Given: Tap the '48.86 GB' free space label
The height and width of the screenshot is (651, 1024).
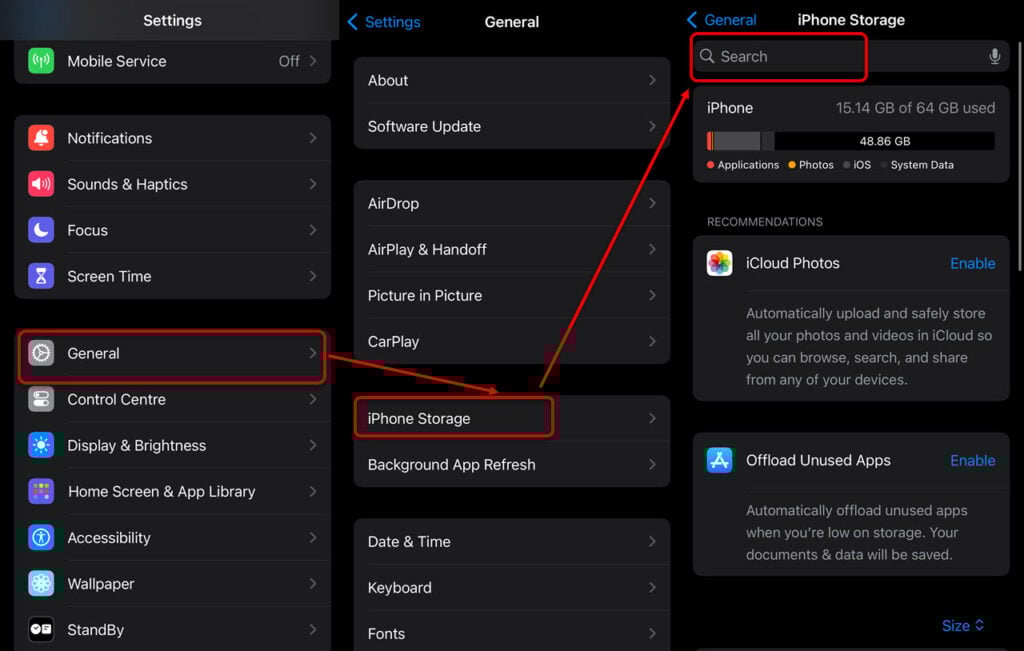Looking at the screenshot, I should click(884, 141).
